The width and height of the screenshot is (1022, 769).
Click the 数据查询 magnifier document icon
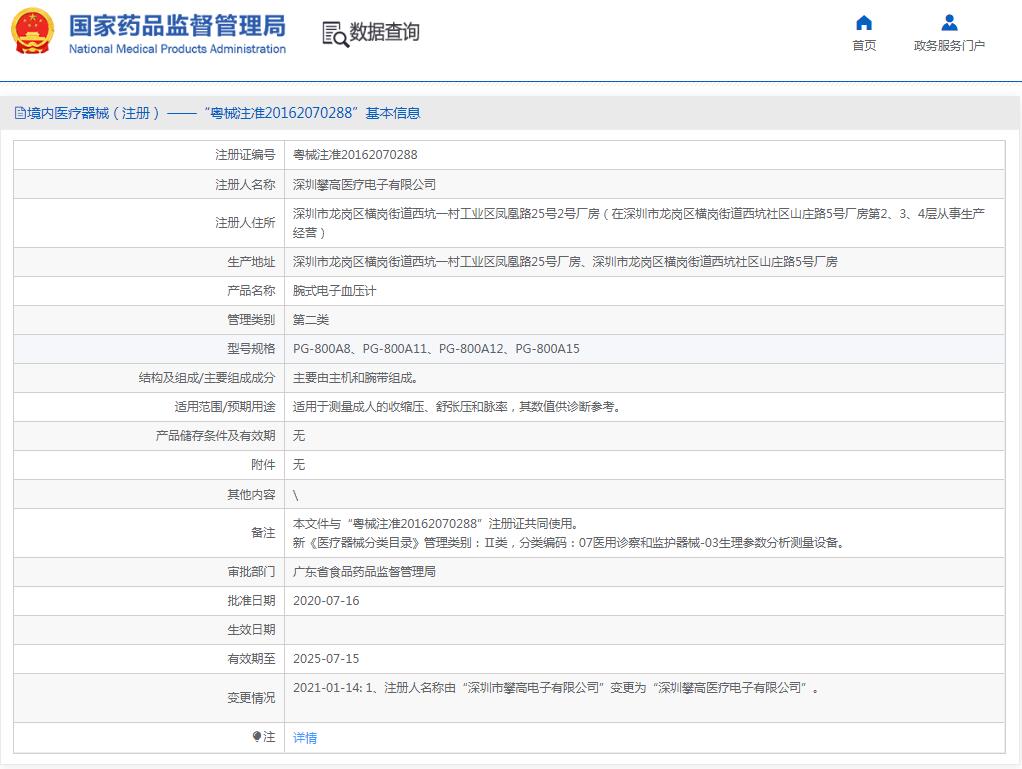[x=335, y=33]
